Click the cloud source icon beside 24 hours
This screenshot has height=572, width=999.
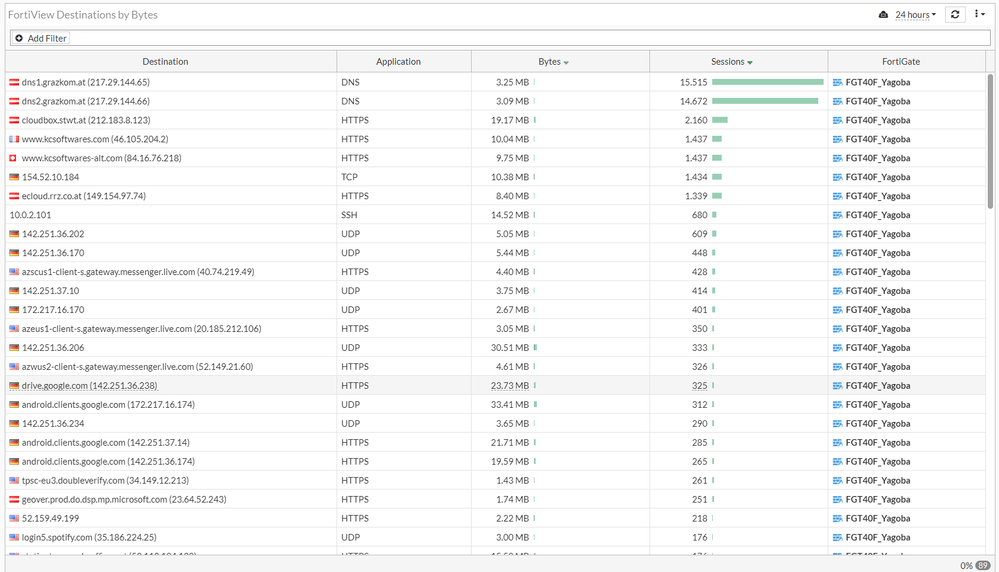click(883, 15)
